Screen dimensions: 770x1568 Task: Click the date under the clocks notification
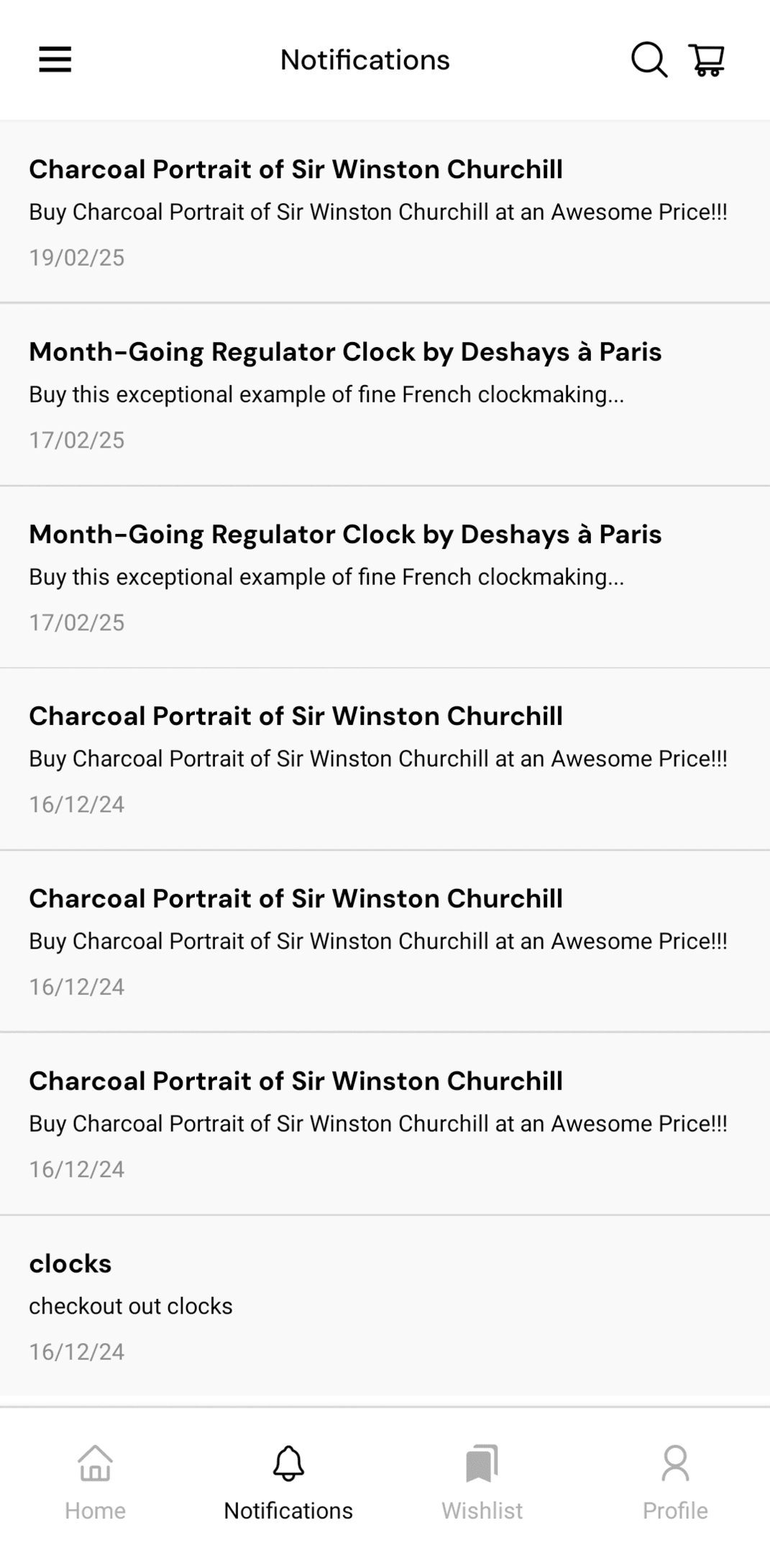click(77, 1352)
